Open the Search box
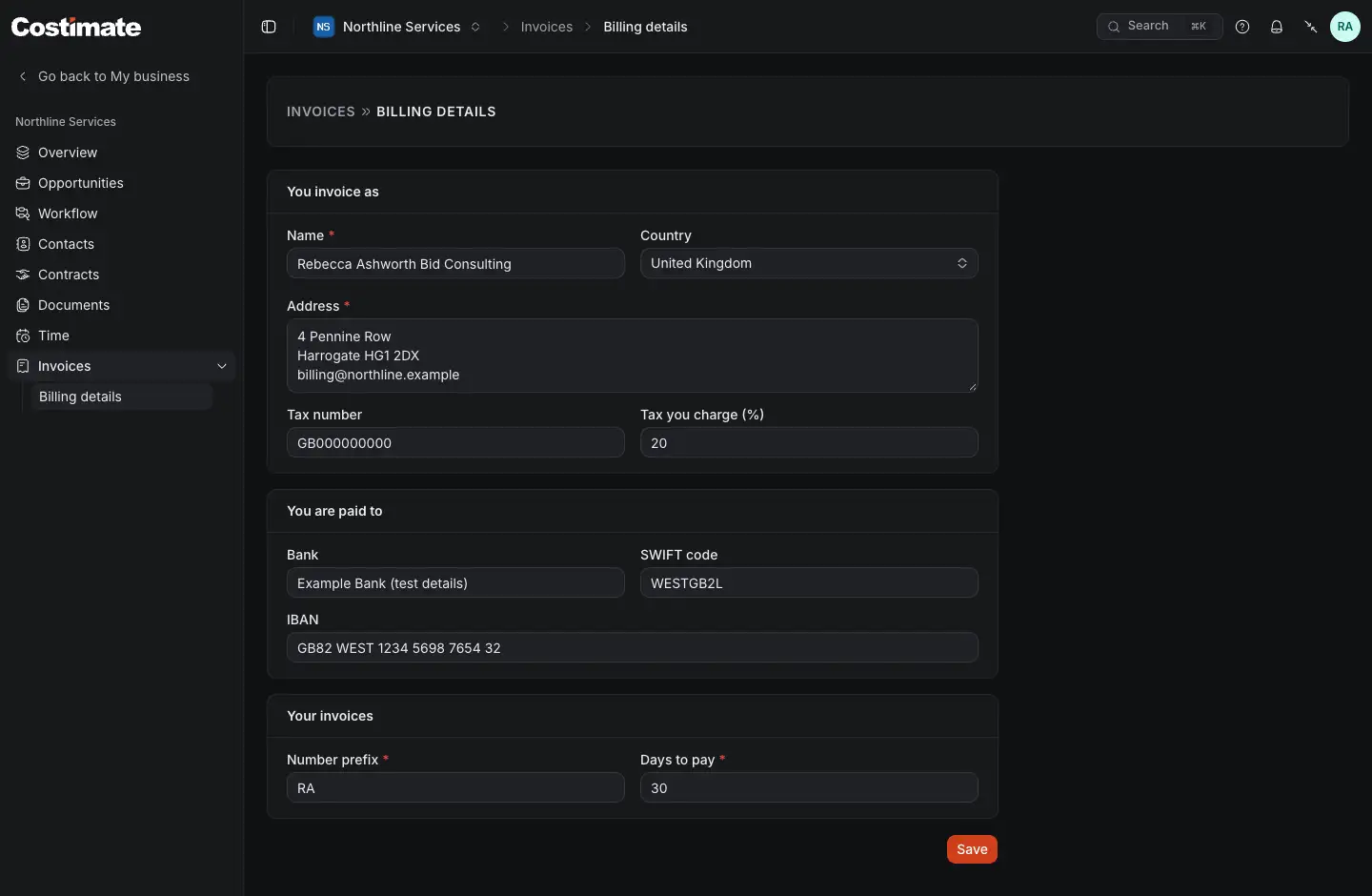 point(1160,27)
